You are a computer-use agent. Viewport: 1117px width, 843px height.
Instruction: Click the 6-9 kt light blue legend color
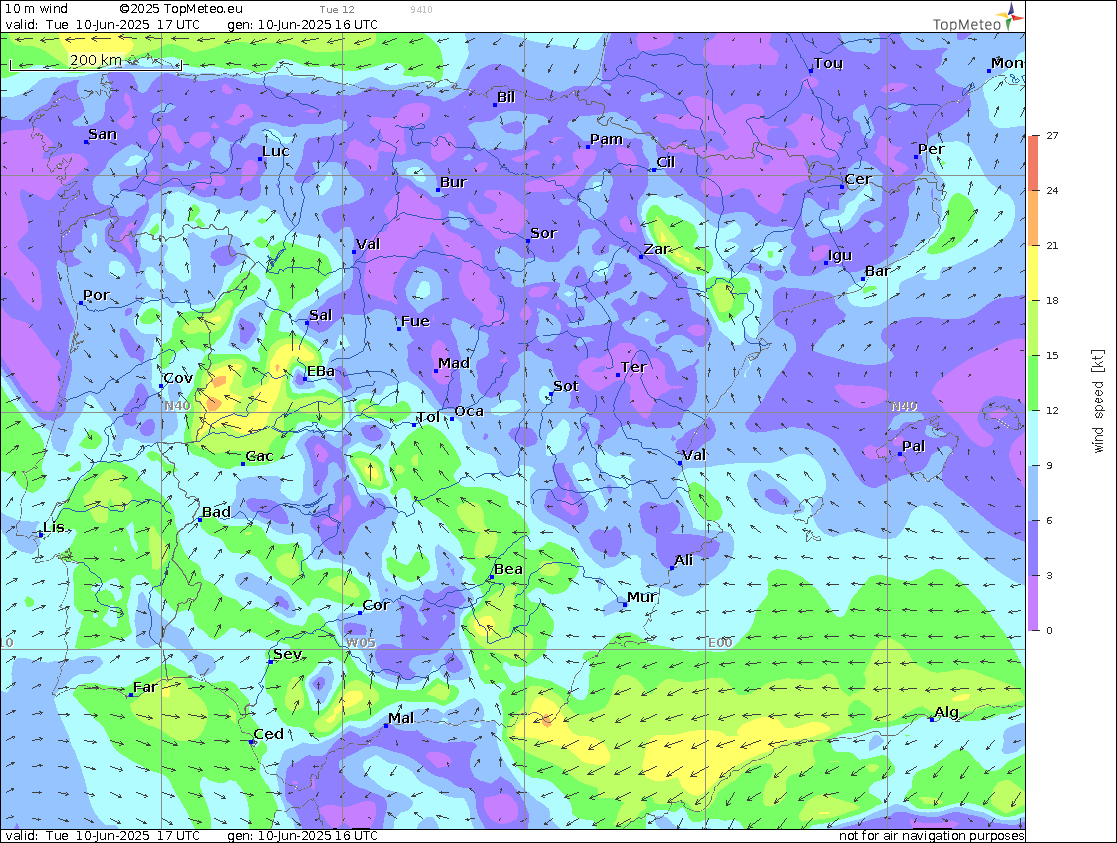point(1034,492)
